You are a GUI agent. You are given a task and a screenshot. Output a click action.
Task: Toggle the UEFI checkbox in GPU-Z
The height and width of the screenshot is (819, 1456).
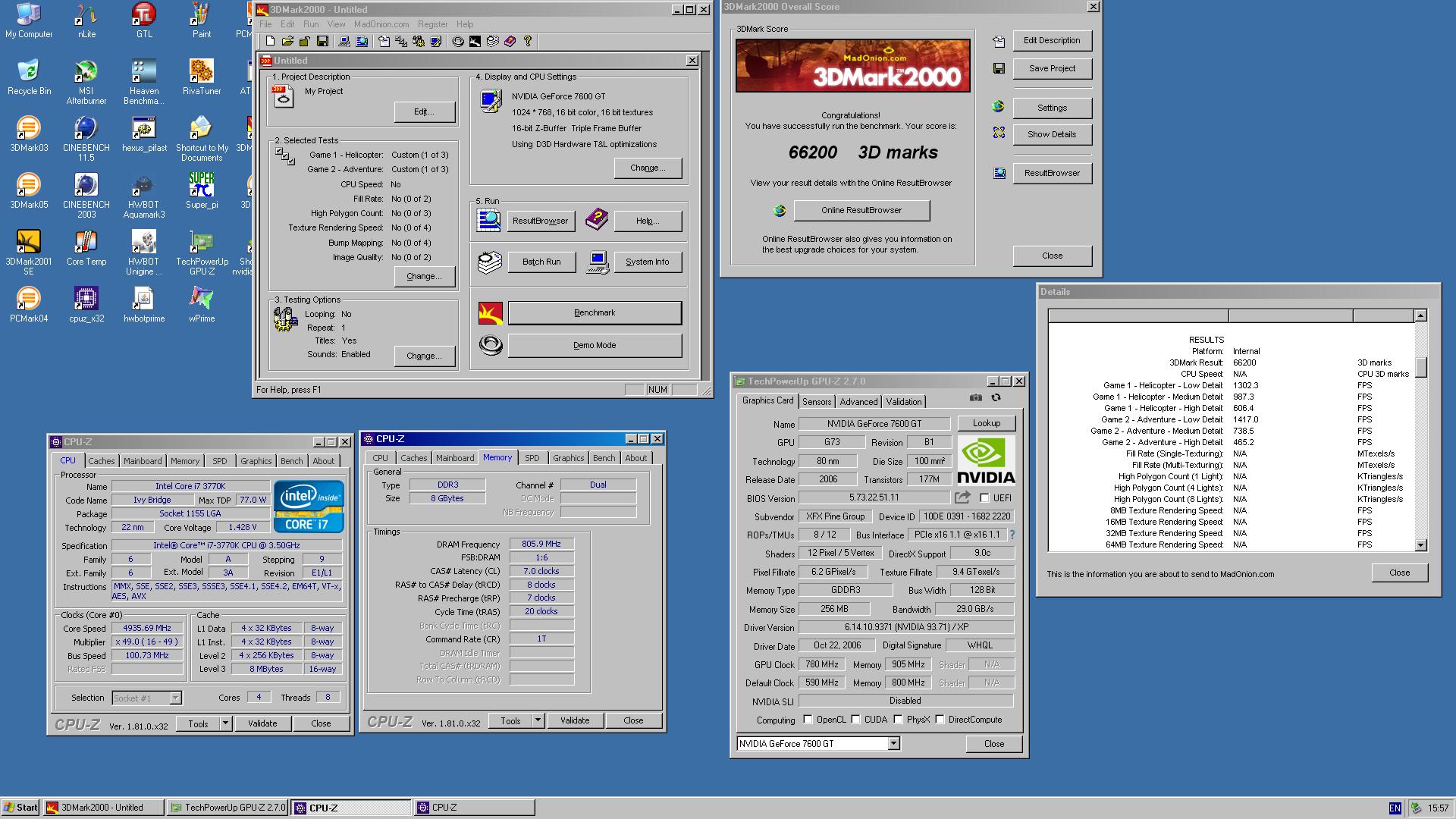[x=984, y=498]
